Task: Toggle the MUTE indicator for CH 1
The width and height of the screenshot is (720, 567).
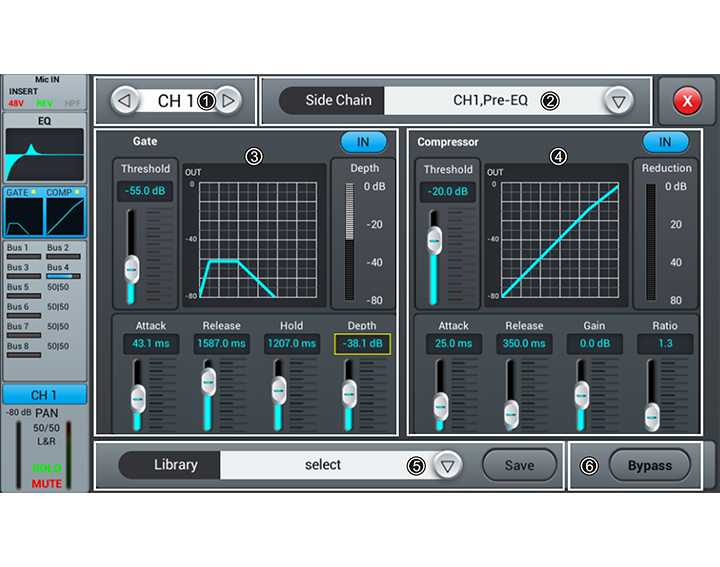Action: click(46, 484)
